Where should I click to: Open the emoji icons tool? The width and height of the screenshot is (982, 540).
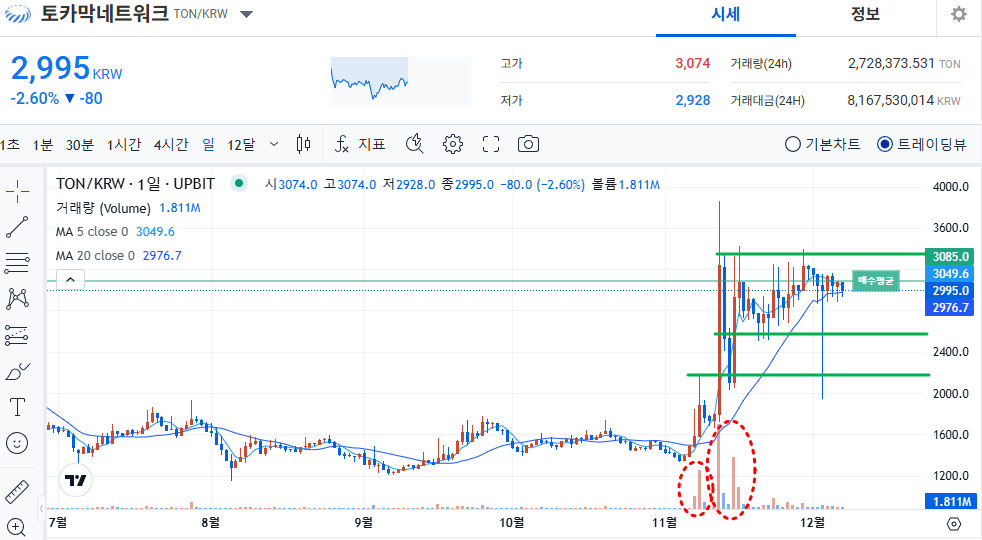[x=17, y=443]
